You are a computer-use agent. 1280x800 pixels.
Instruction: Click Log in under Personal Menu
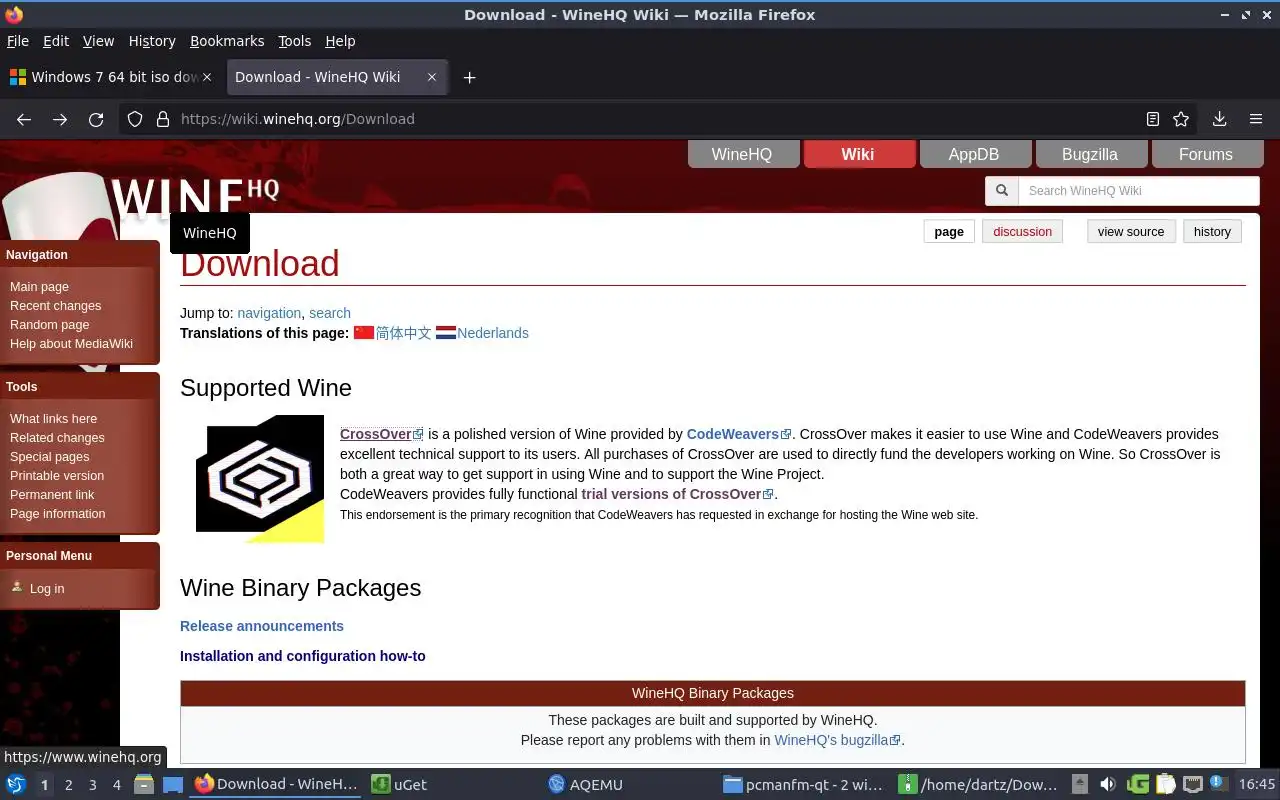(x=46, y=589)
